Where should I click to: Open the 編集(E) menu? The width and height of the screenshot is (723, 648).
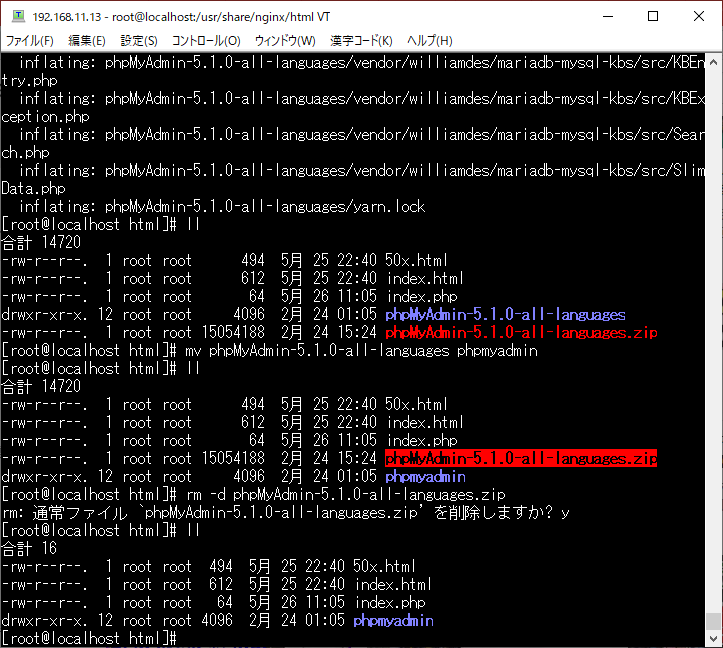coord(86,41)
